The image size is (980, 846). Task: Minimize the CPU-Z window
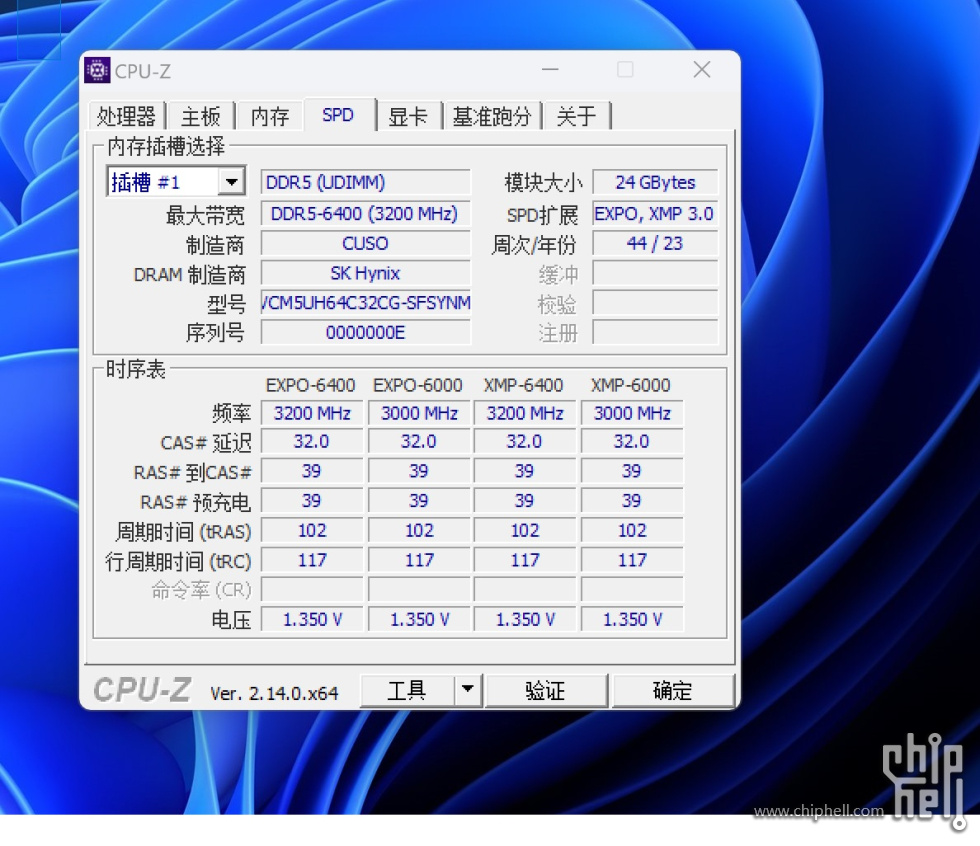click(x=550, y=69)
